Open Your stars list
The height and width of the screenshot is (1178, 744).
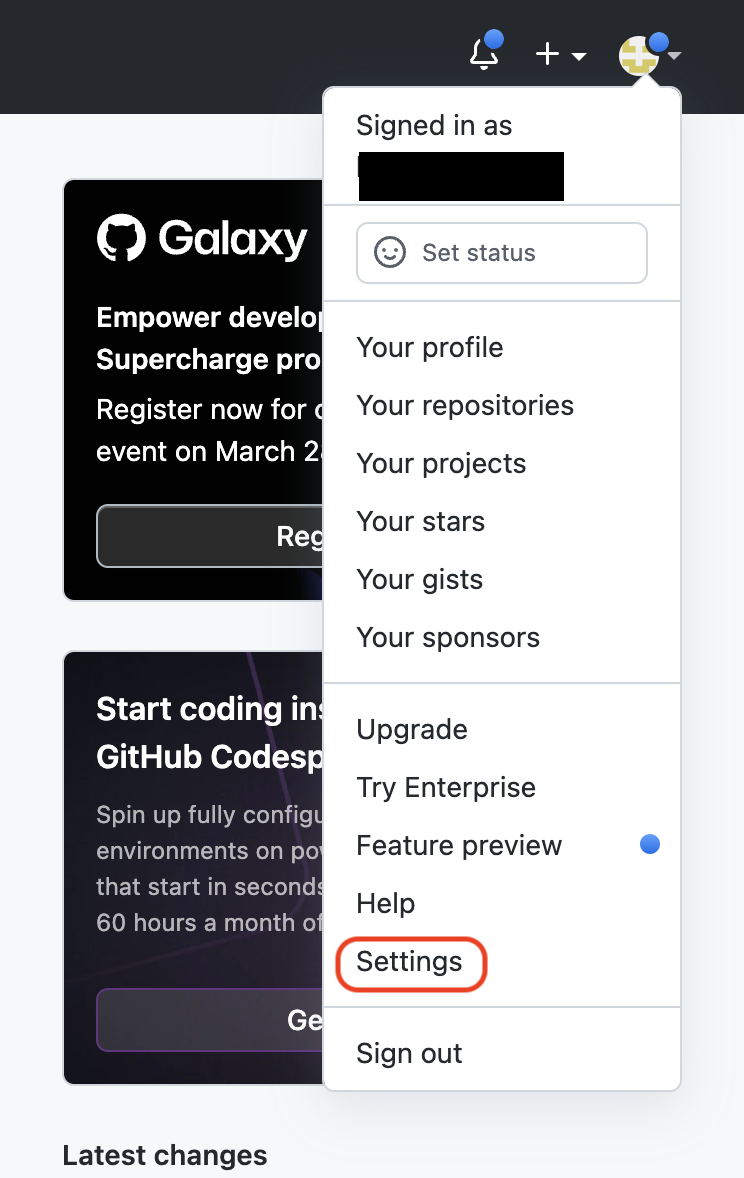click(x=420, y=521)
